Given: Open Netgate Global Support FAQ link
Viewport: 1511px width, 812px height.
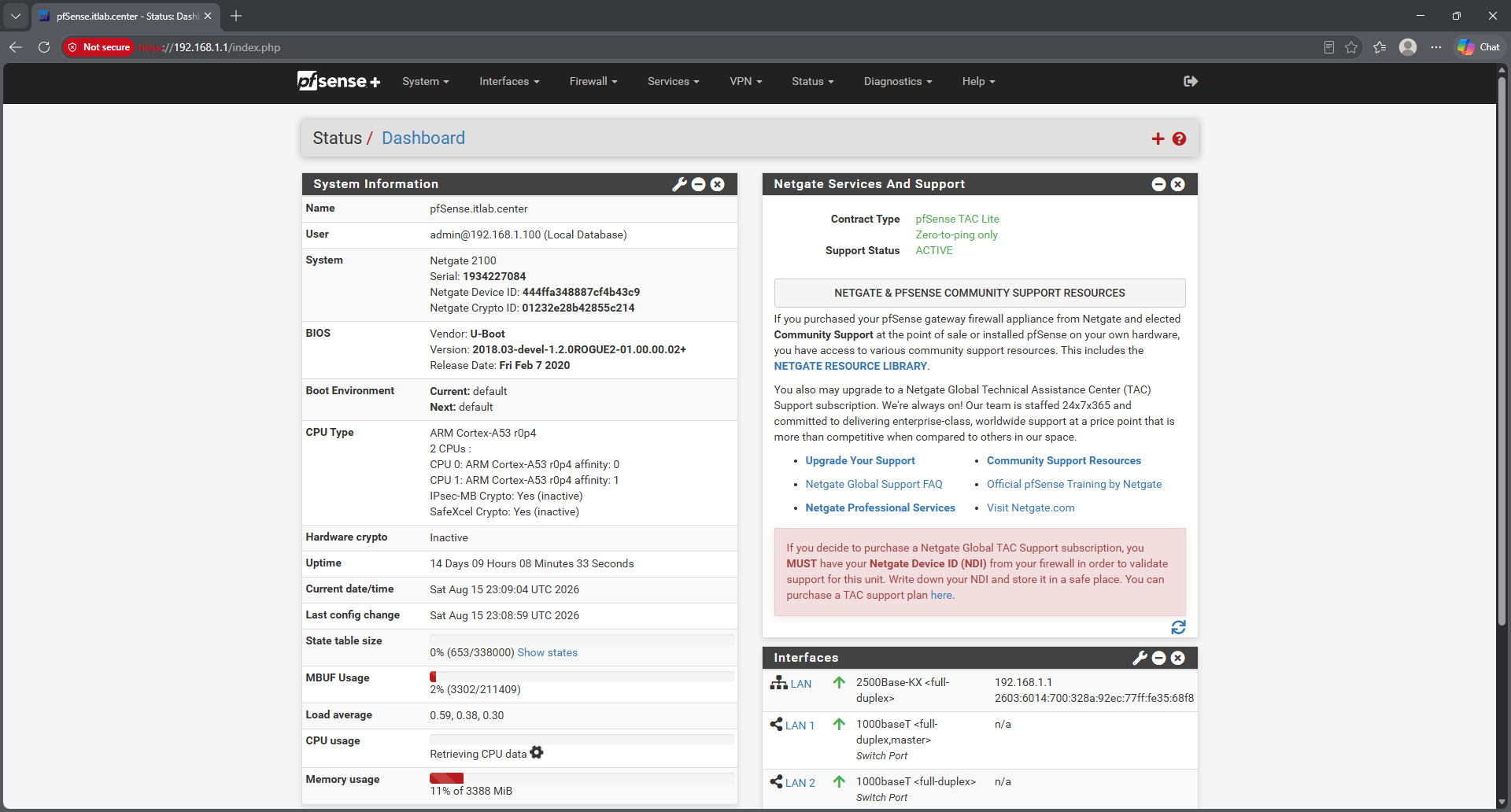Looking at the screenshot, I should coord(874,484).
